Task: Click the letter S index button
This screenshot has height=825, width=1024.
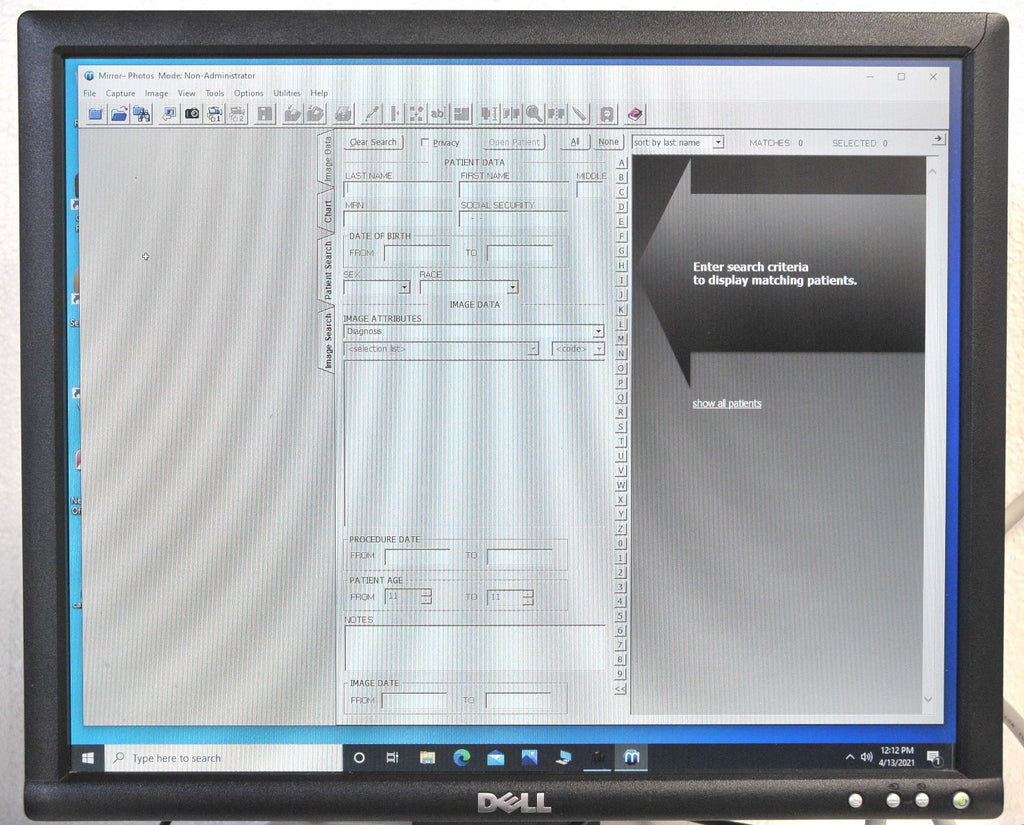Action: (621, 427)
